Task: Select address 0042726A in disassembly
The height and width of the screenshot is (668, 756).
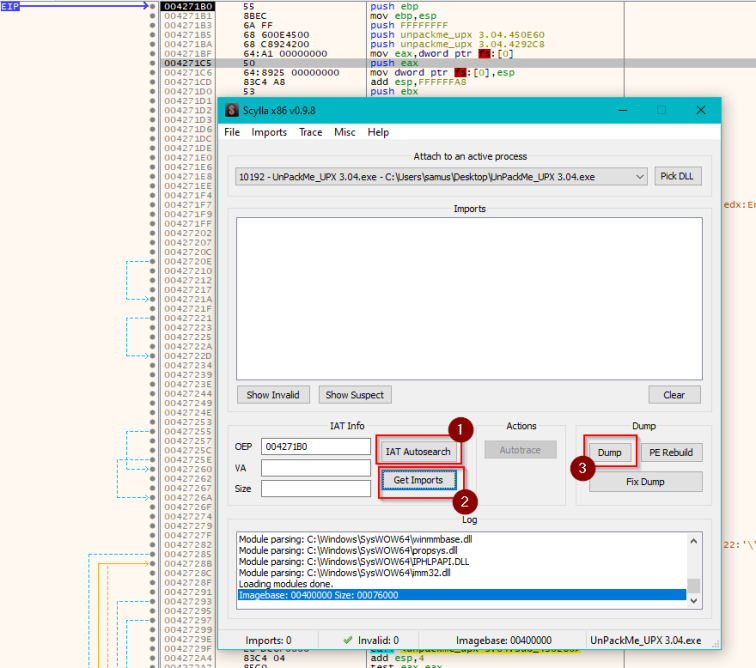Action: pos(188,497)
